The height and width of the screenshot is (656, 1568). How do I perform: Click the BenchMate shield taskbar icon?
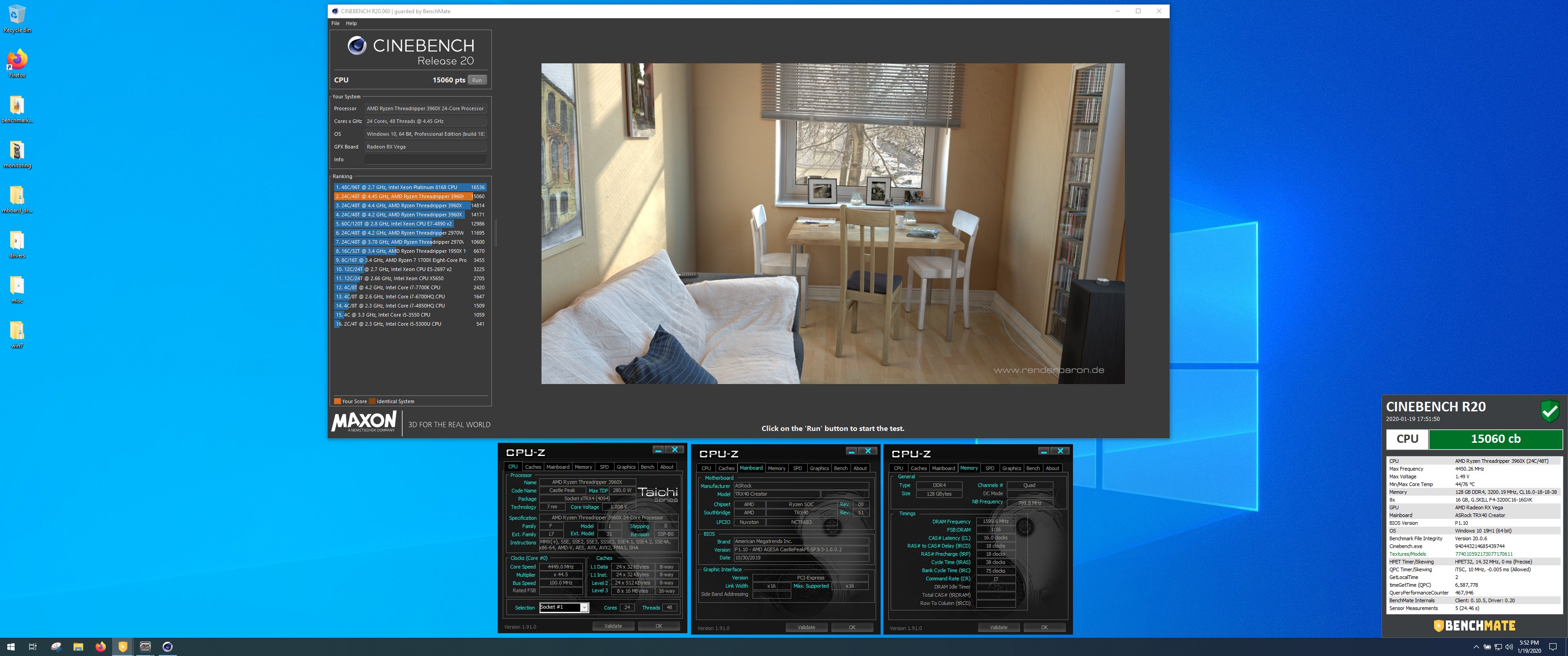(x=123, y=647)
